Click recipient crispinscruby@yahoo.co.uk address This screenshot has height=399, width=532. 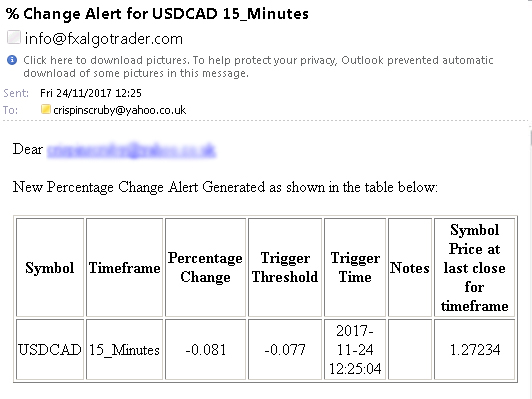click(x=119, y=110)
